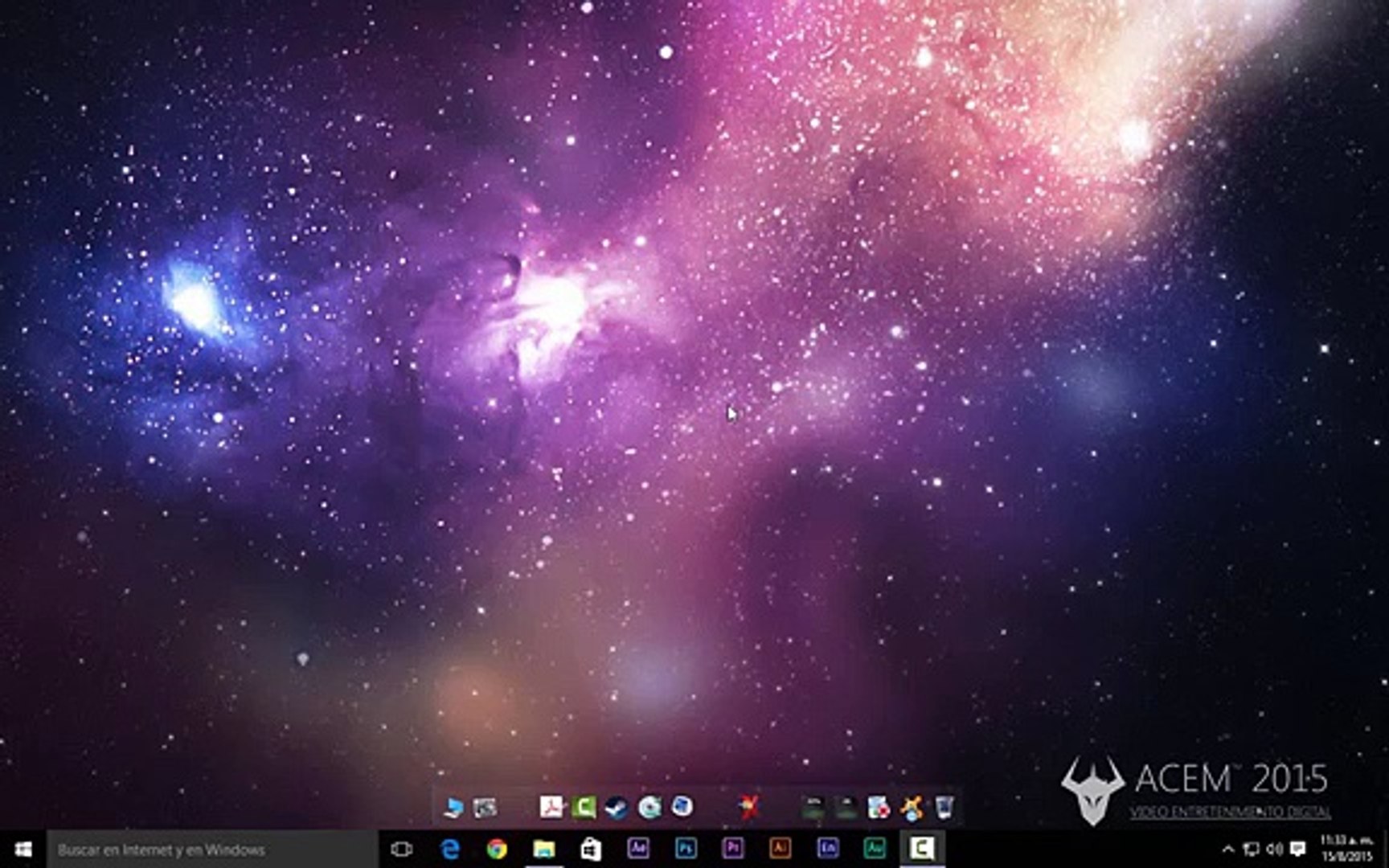Open Premiere Pro from the taskbar
The image size is (1389, 868).
click(x=733, y=848)
